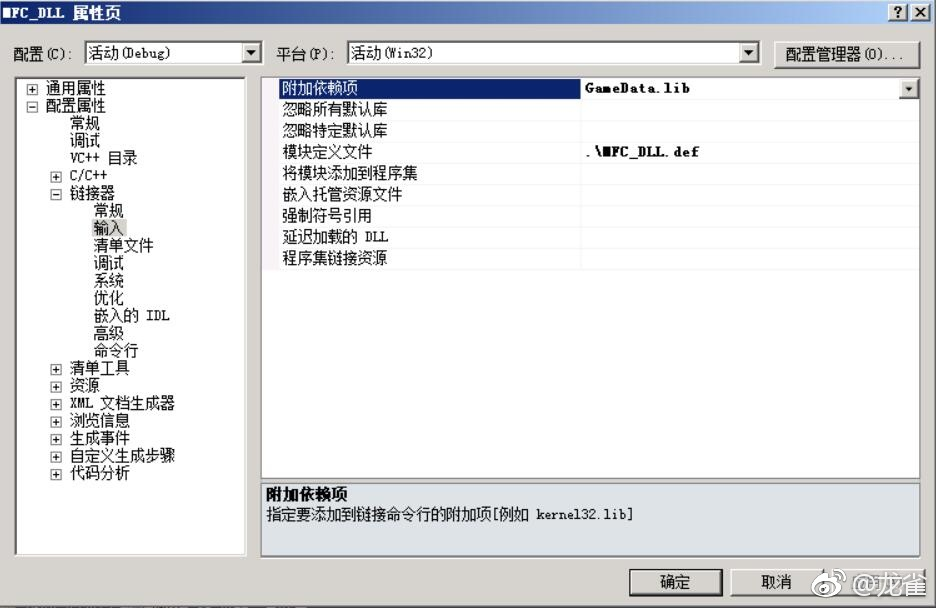Viewport: 936px width, 608px height.
Task: Collapse the 链接器 node
Action: [56, 195]
